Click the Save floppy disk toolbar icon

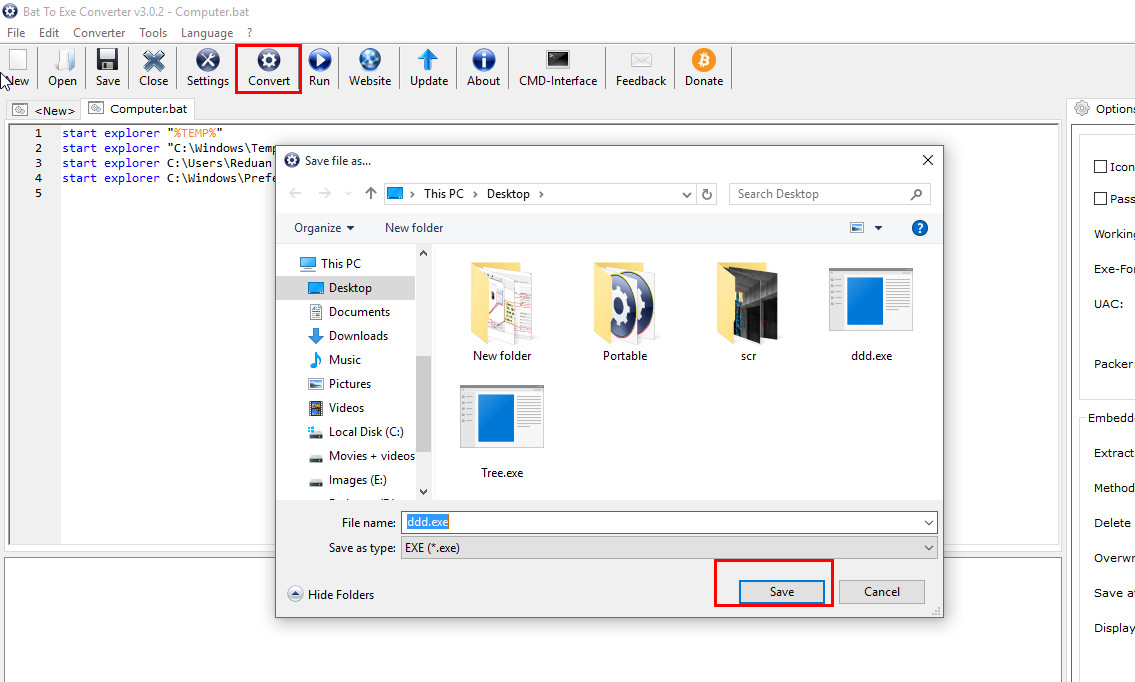click(x=108, y=61)
